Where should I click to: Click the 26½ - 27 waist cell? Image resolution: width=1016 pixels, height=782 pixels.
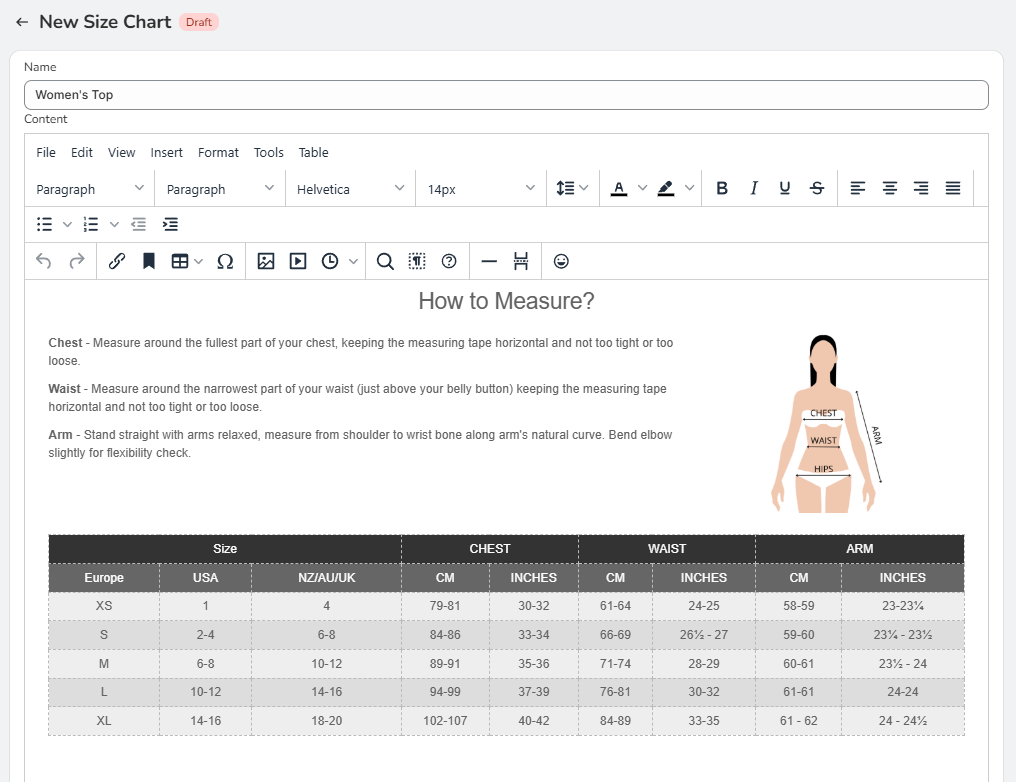[x=704, y=634]
